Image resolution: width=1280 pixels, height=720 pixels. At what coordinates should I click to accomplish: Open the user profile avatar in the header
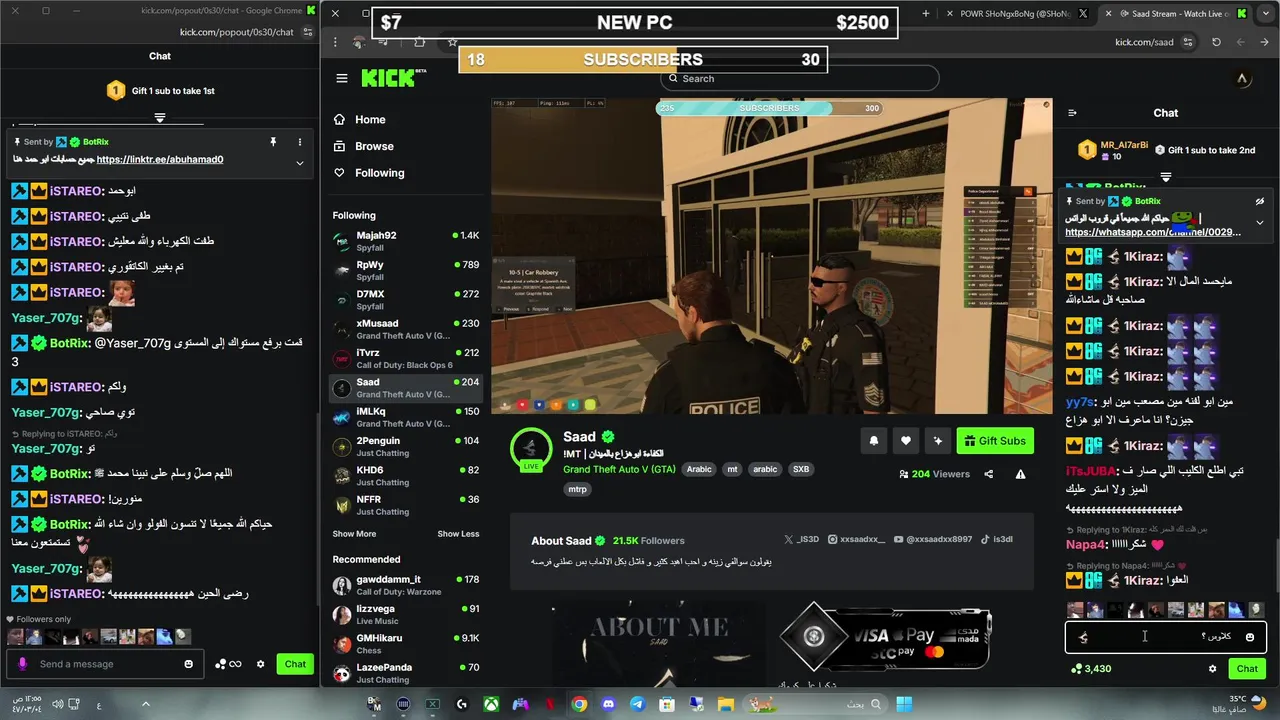click(x=1242, y=78)
